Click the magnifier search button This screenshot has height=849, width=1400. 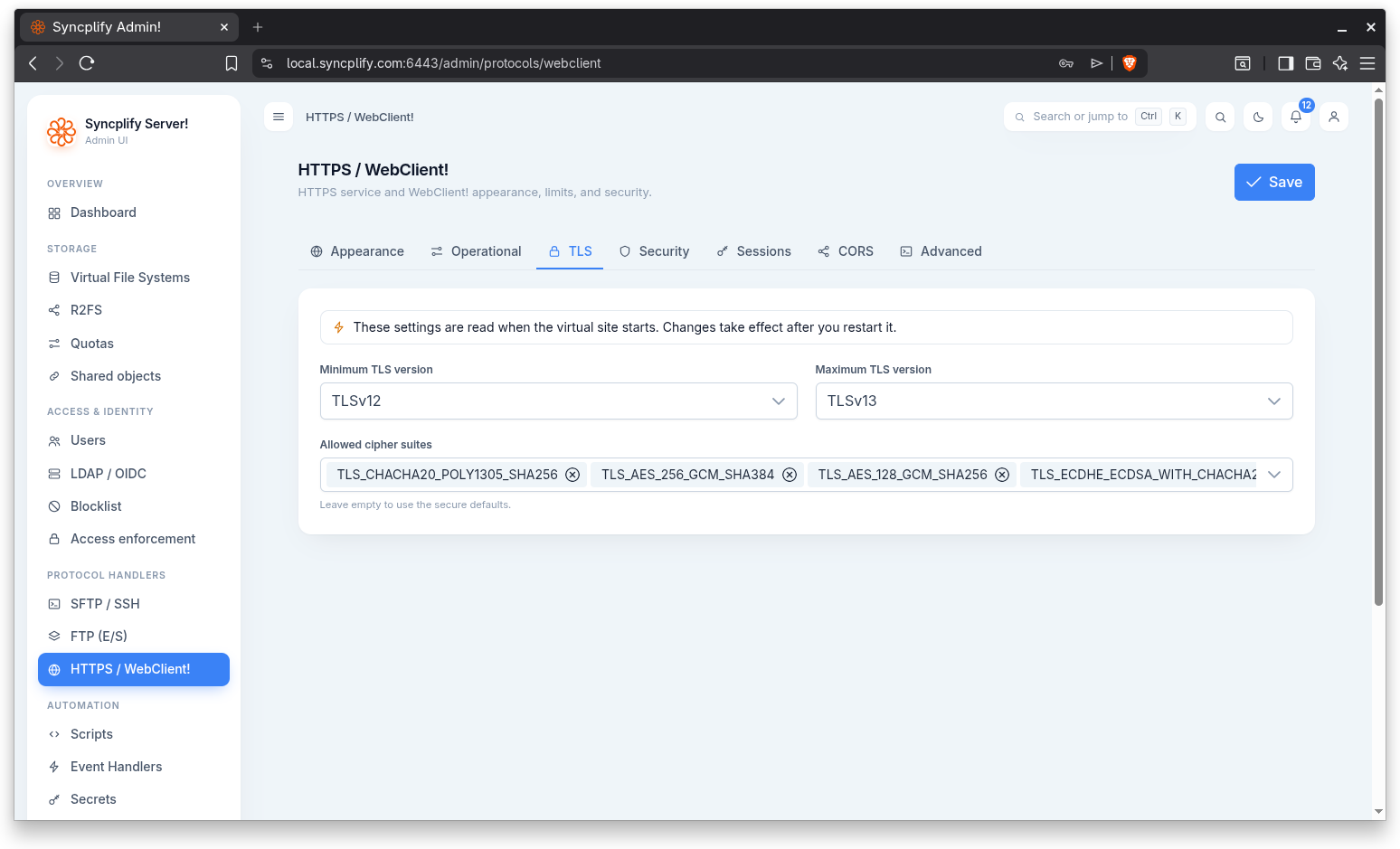point(1220,117)
